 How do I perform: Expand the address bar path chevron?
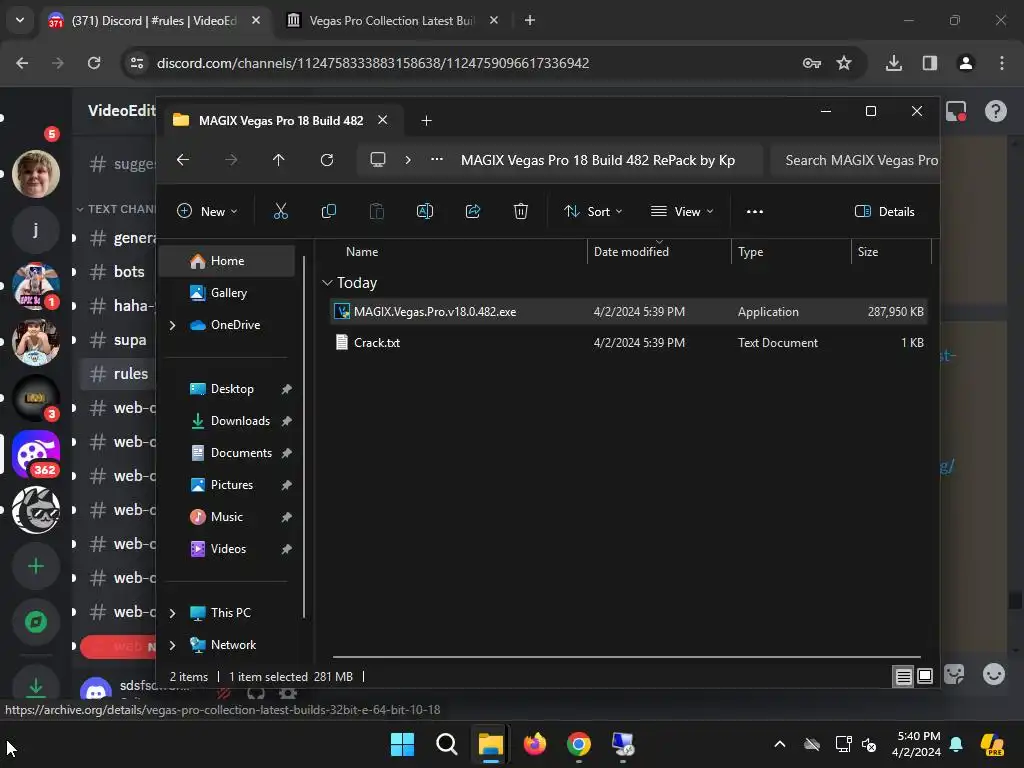pyautogui.click(x=408, y=159)
